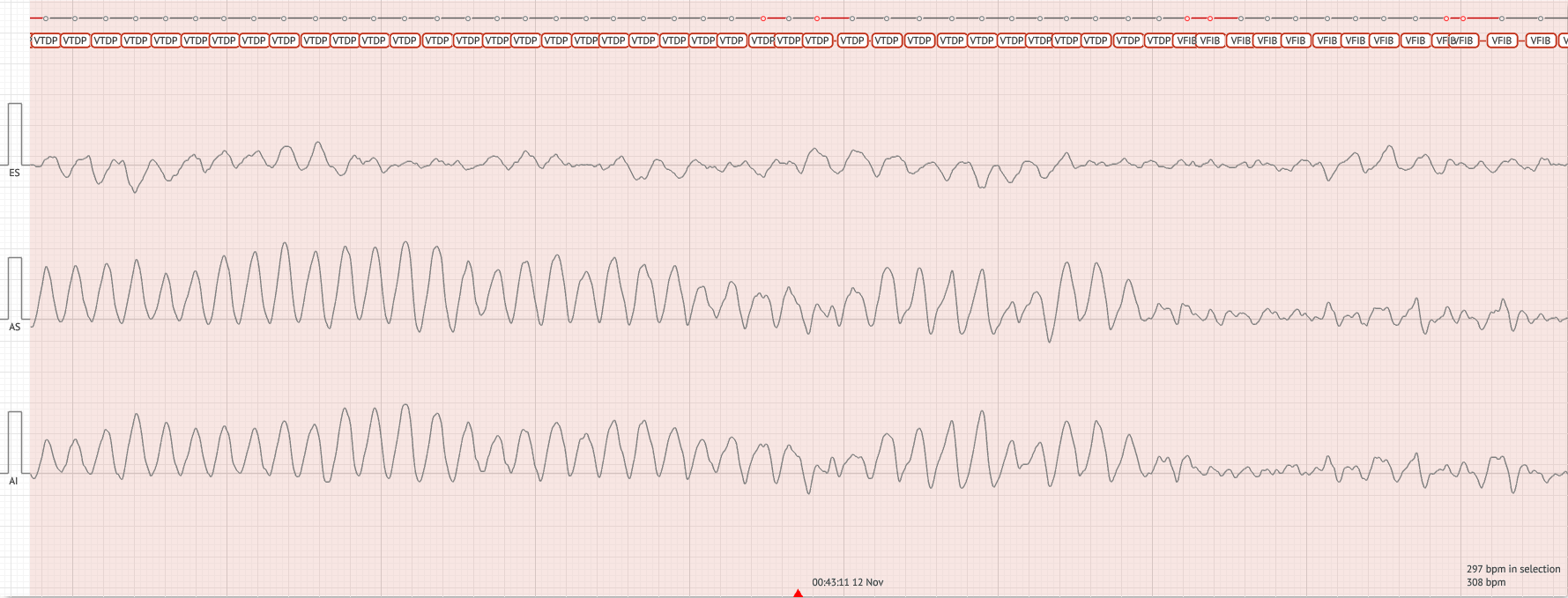Click the ES lead label
The width and height of the screenshot is (1568, 598).
[14, 173]
